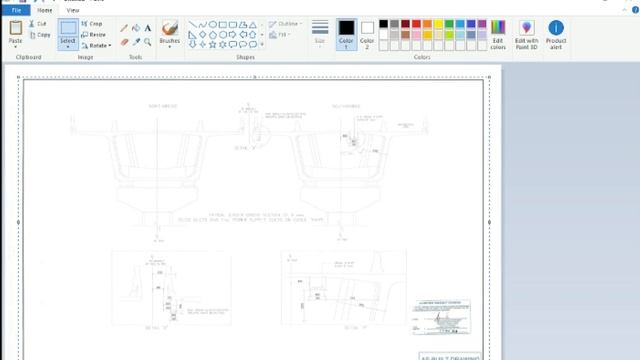Open the shape Outline dropdown
The height and width of the screenshot is (360, 640).
coord(285,24)
